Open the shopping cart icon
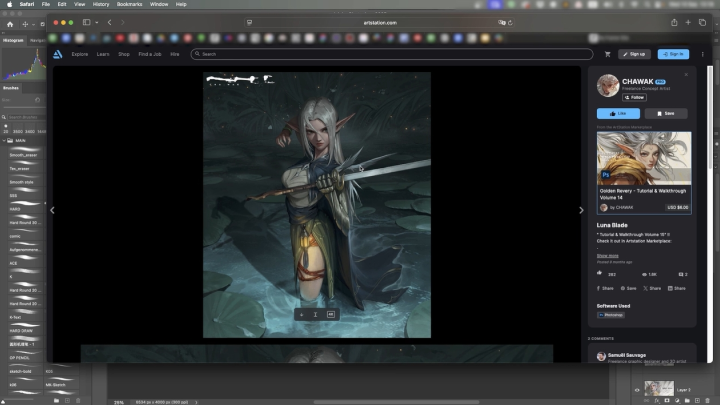The height and width of the screenshot is (405, 720). 607,54
